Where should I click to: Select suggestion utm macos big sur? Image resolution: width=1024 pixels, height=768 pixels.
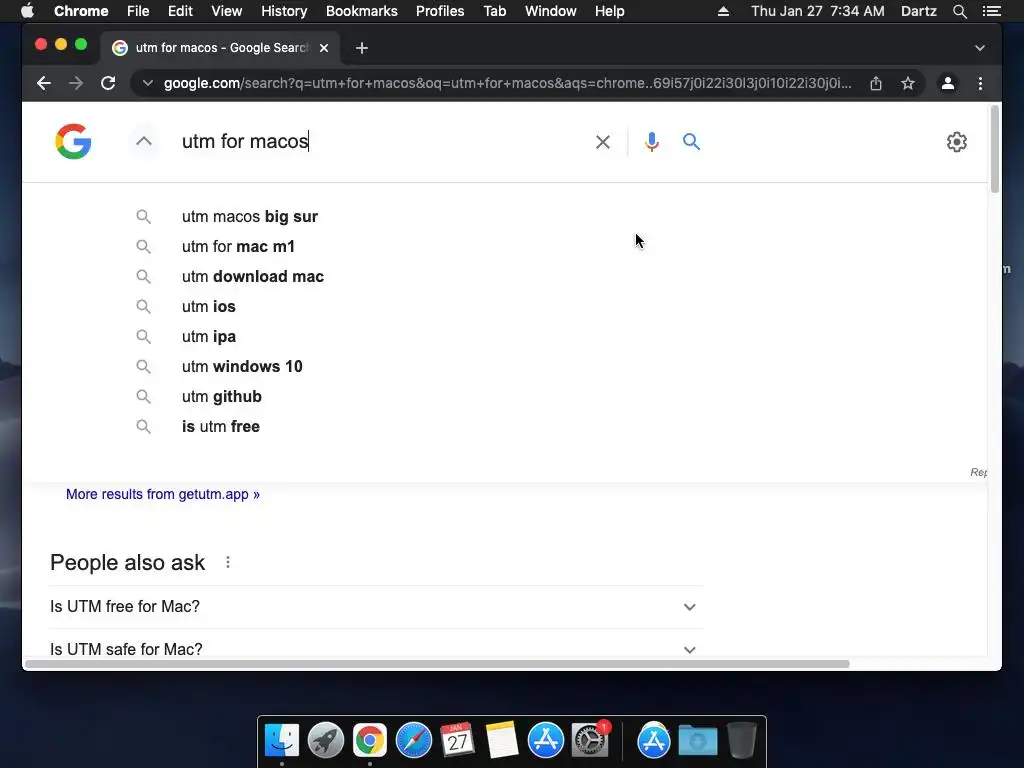point(249,216)
